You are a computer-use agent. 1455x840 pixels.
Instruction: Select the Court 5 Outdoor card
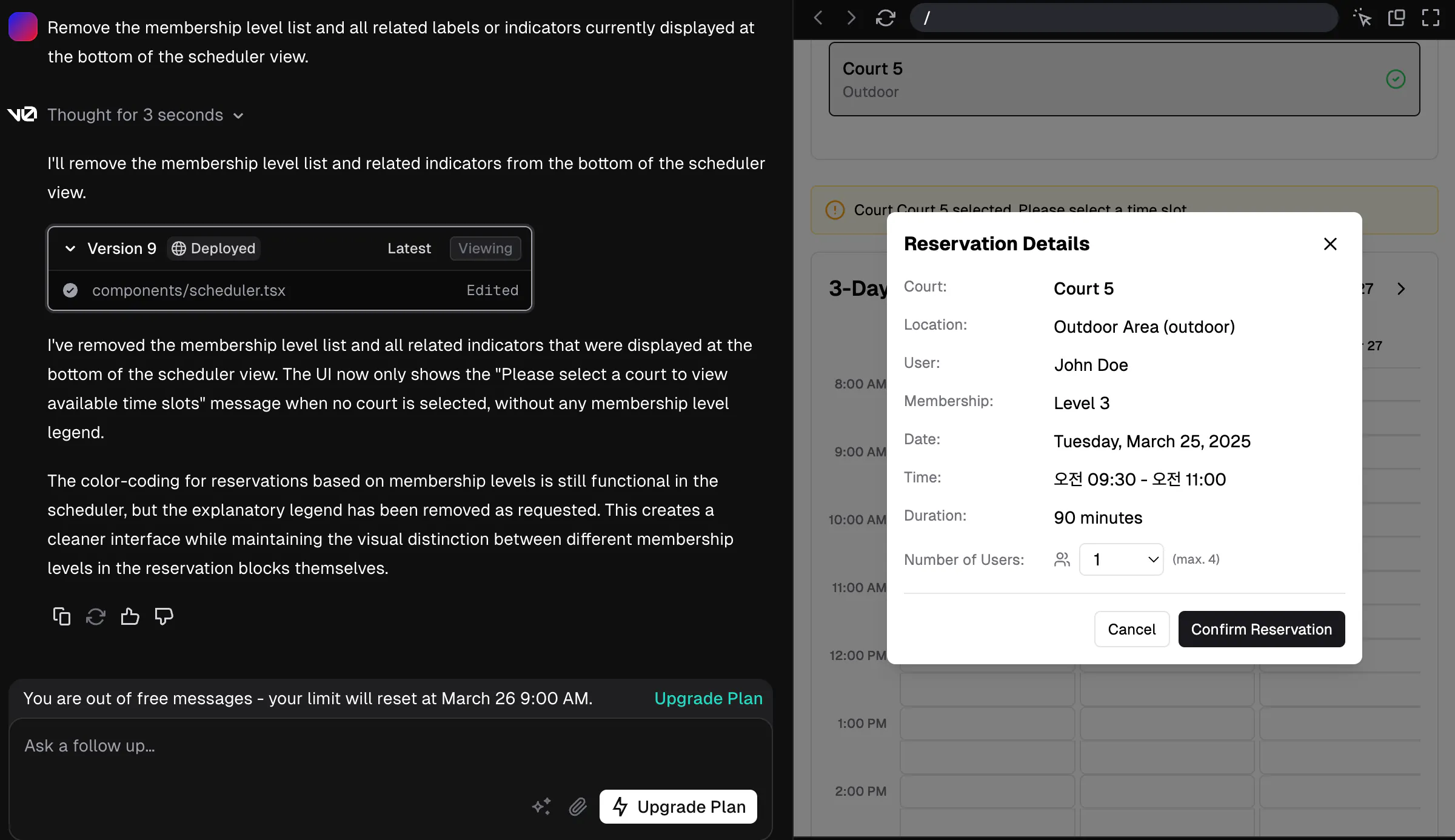click(1123, 79)
